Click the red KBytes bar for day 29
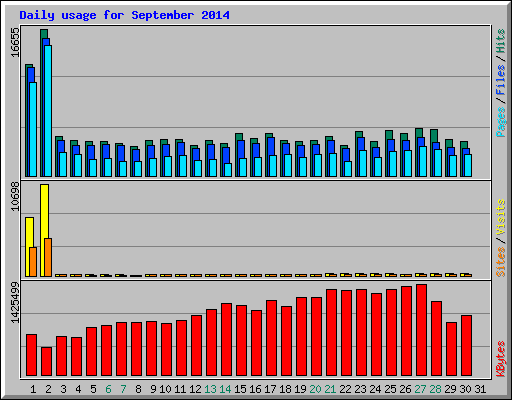Image resolution: width=512 pixels, height=400 pixels. [451, 349]
